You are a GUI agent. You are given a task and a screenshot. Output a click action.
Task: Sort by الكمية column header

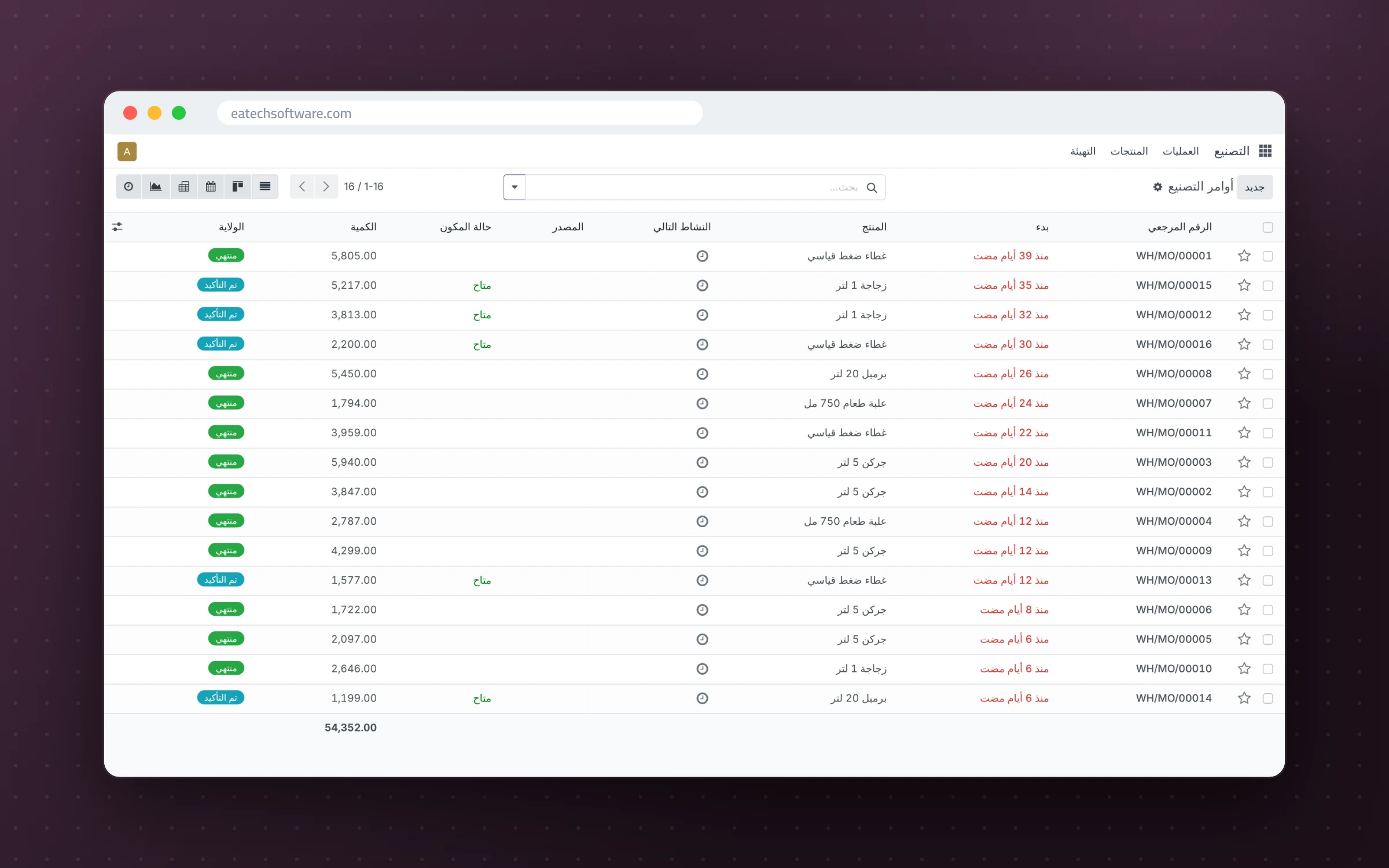363,227
